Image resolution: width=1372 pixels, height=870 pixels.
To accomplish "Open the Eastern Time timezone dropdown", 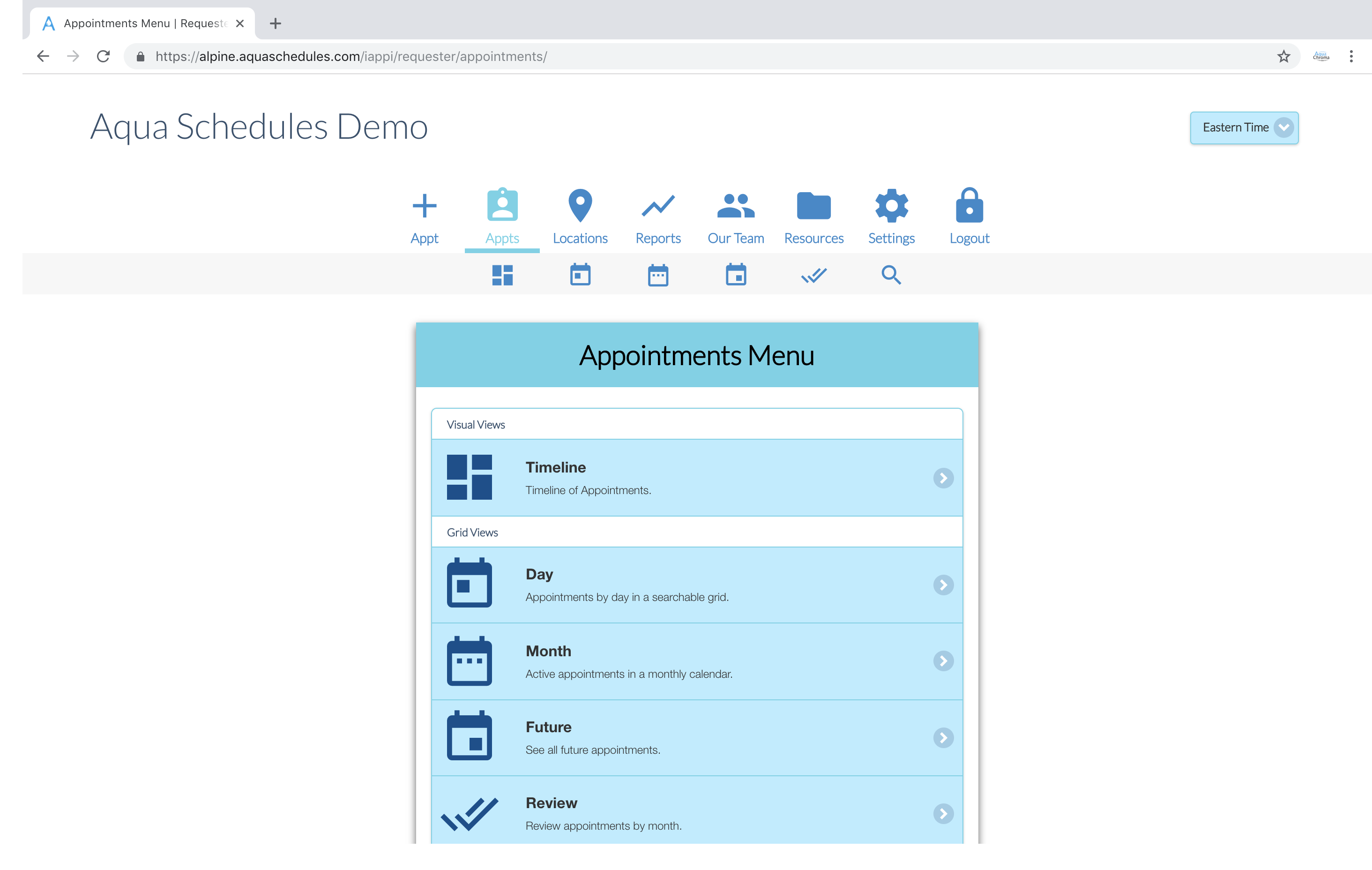I will 1244,127.
